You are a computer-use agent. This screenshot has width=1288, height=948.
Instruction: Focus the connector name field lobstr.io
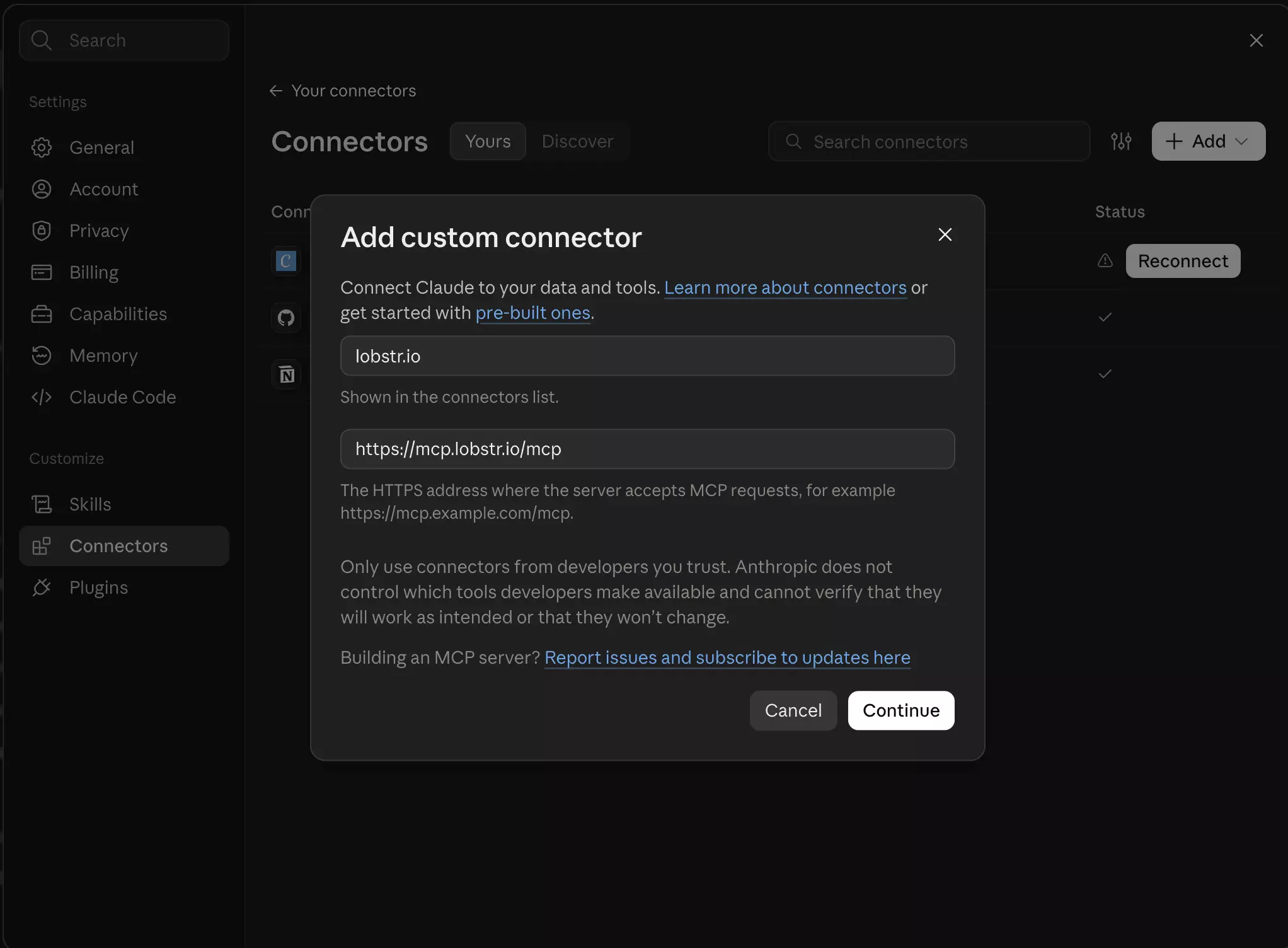[648, 356]
